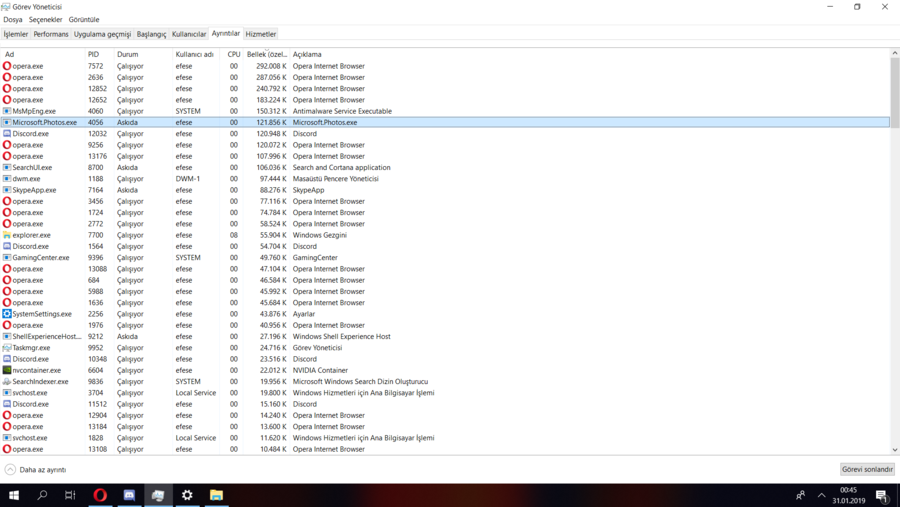Show hidden system tray icons

[x=821, y=495]
